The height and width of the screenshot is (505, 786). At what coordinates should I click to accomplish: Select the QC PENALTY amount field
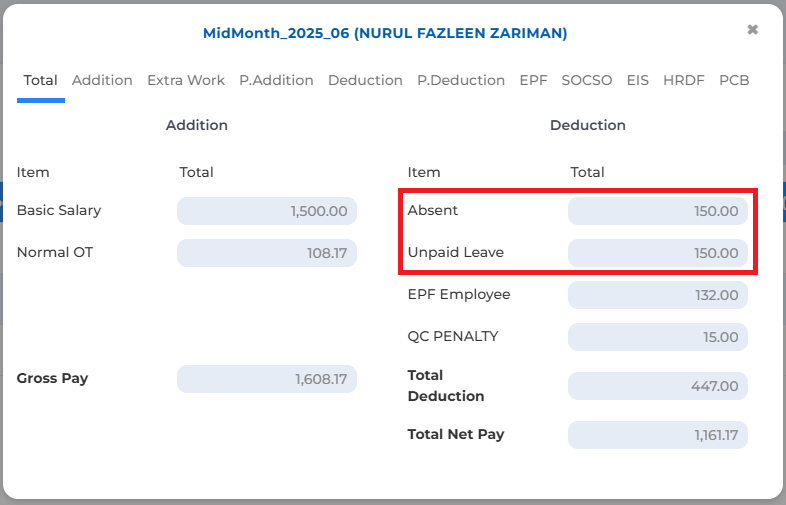[x=658, y=337]
